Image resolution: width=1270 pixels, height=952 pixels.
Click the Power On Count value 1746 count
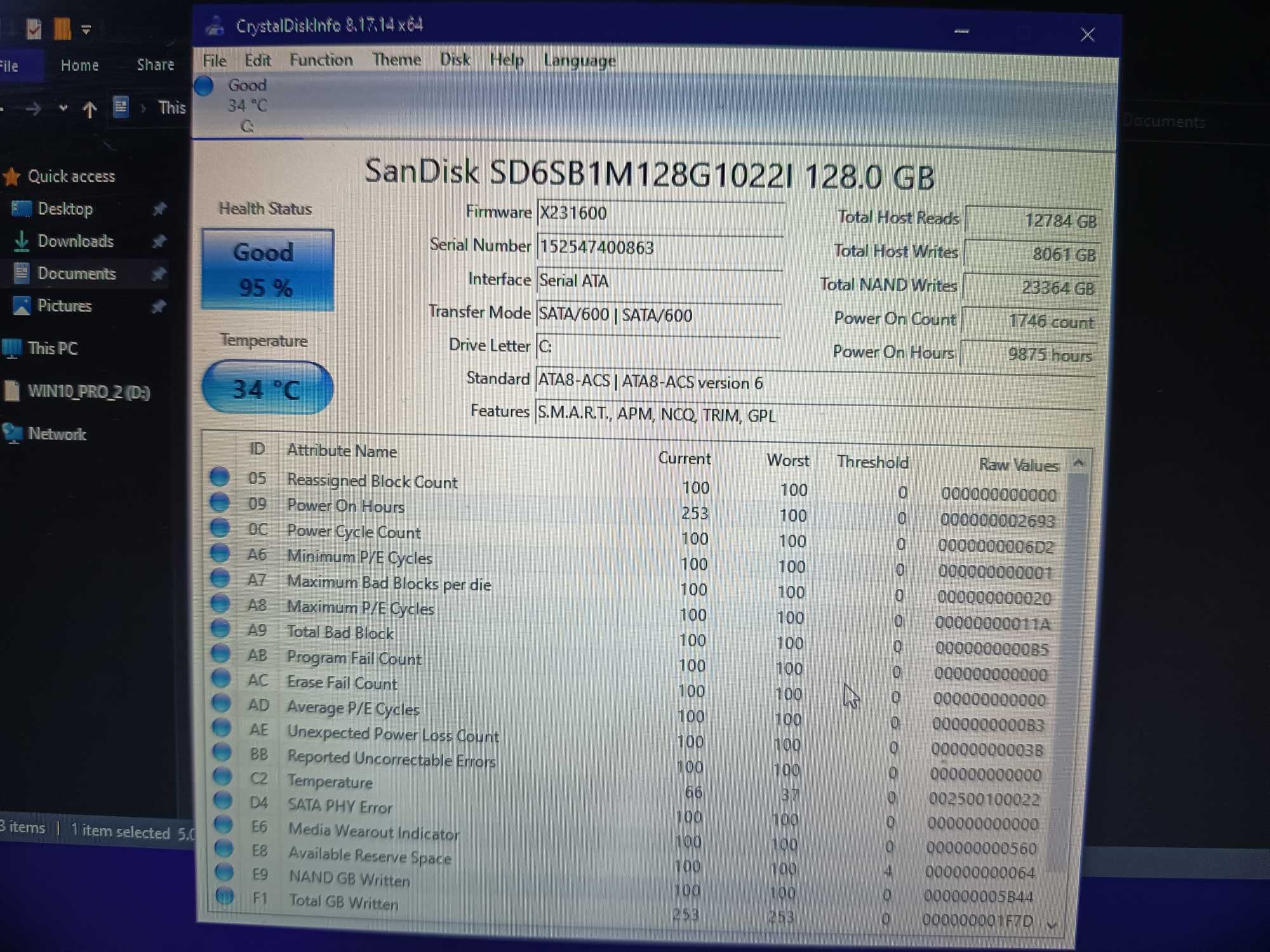click(1030, 321)
